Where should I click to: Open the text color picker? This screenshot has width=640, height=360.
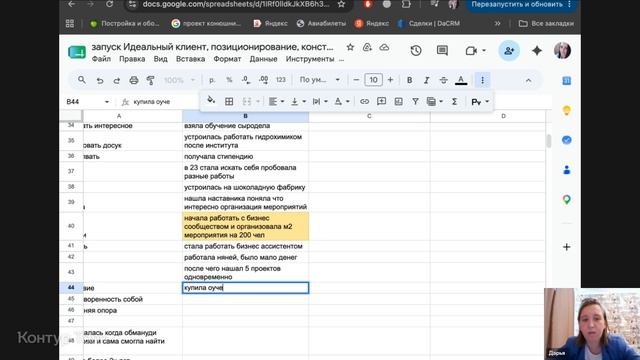[461, 80]
